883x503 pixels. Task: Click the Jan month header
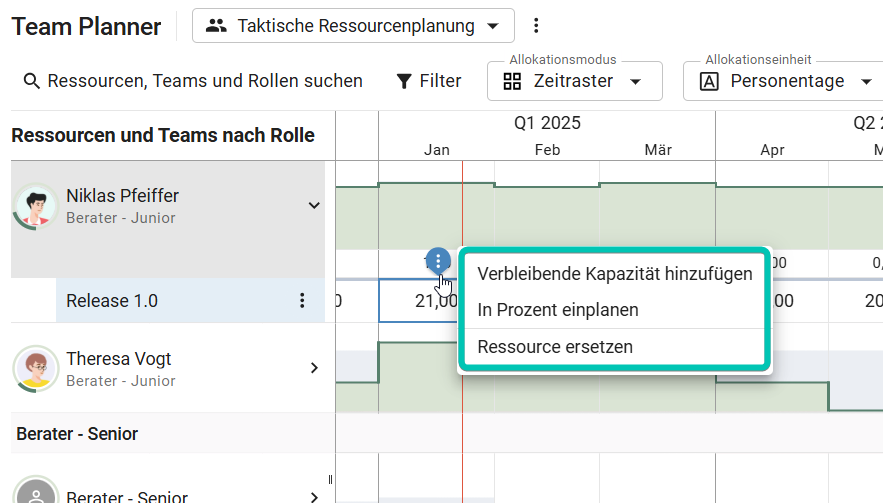point(436,150)
